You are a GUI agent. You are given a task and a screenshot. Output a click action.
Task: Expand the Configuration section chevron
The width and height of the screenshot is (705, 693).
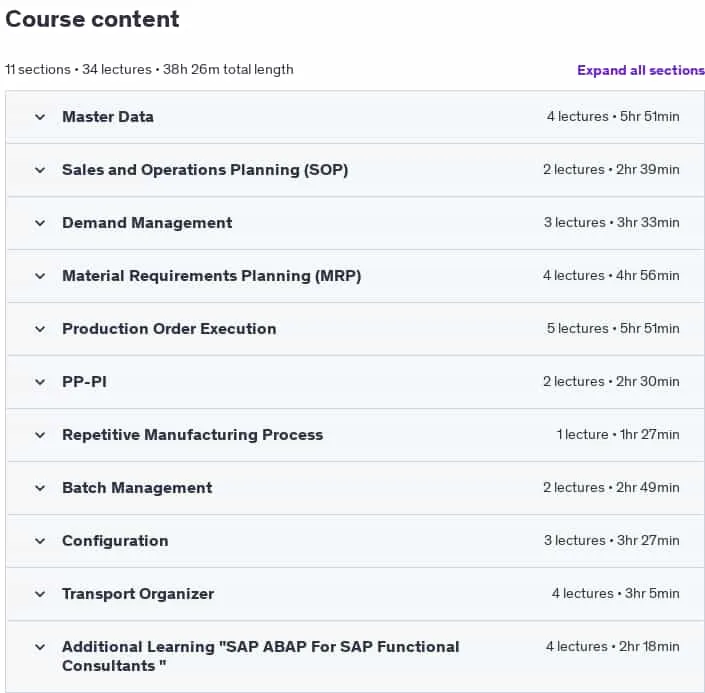[x=40, y=541]
